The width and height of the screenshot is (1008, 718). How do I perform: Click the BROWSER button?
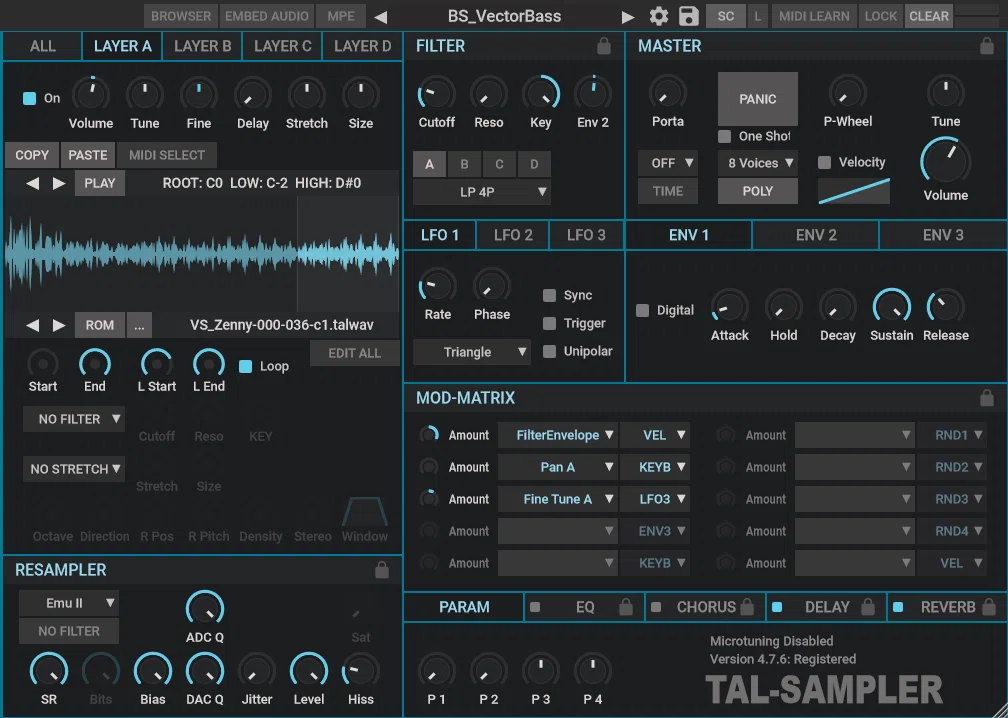(181, 16)
